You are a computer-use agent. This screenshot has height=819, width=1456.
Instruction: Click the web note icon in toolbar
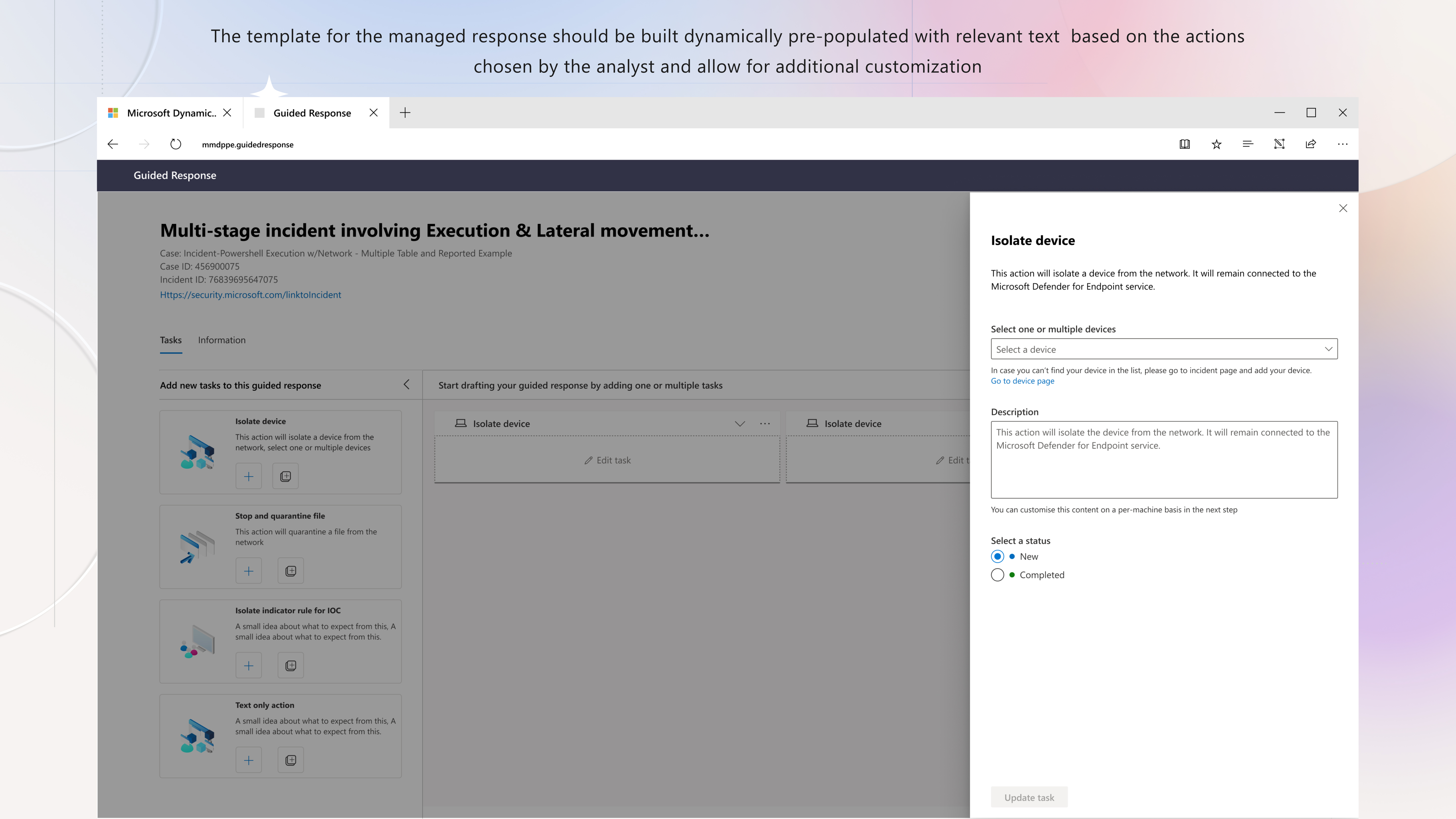[x=1280, y=144]
